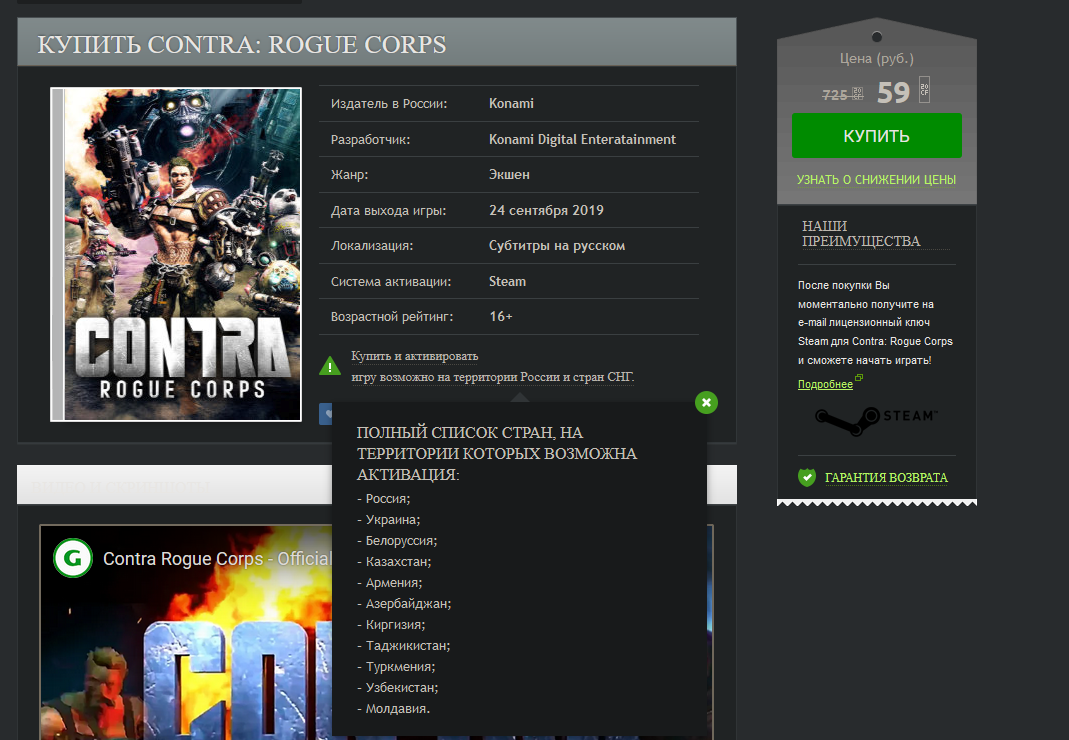Open the activation region notice link
This screenshot has width=1069, height=740.
(492, 366)
